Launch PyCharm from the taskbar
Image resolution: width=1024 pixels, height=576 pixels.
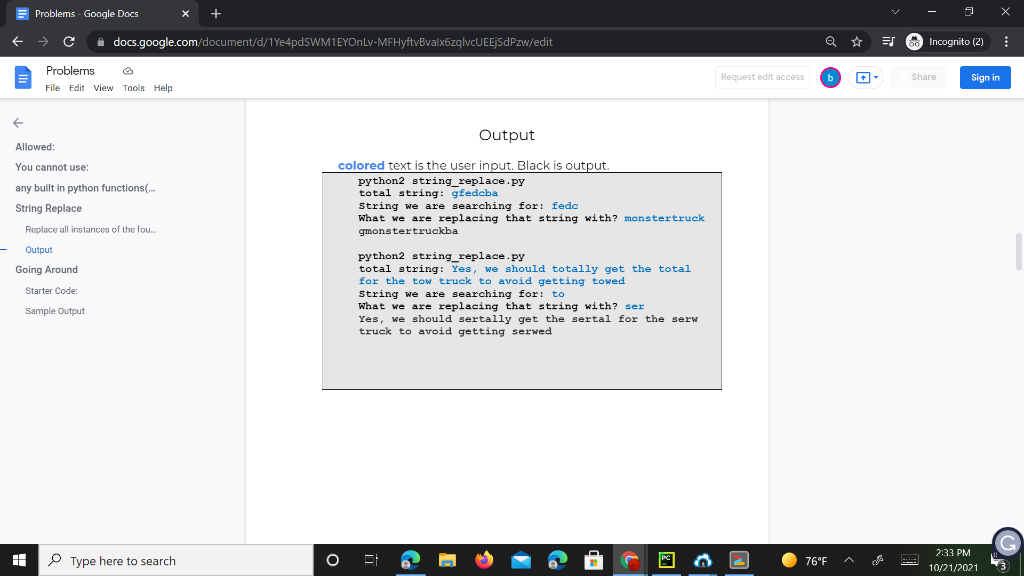click(x=666, y=560)
